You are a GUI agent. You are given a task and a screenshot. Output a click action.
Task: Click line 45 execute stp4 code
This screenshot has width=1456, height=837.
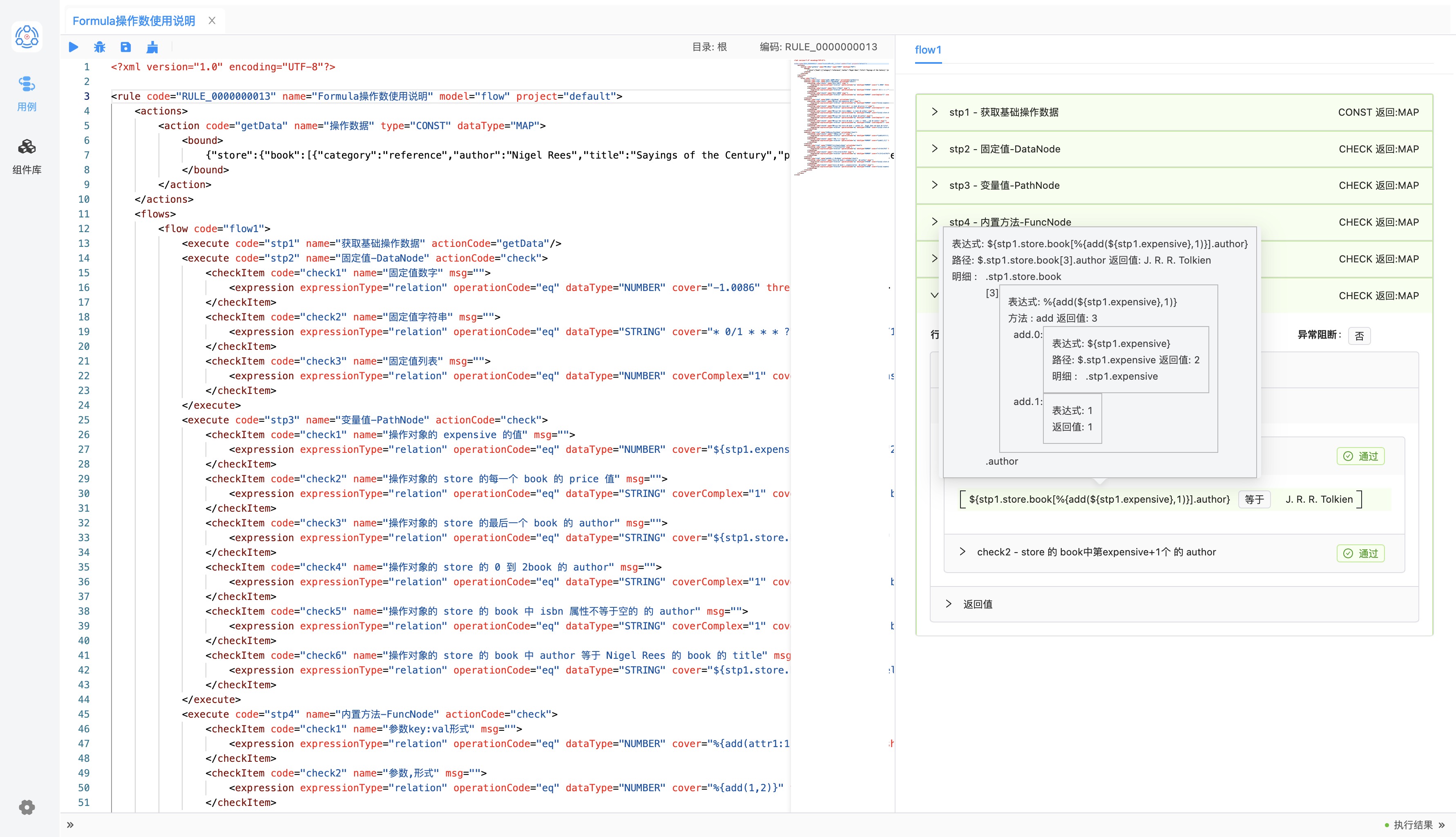click(x=369, y=714)
